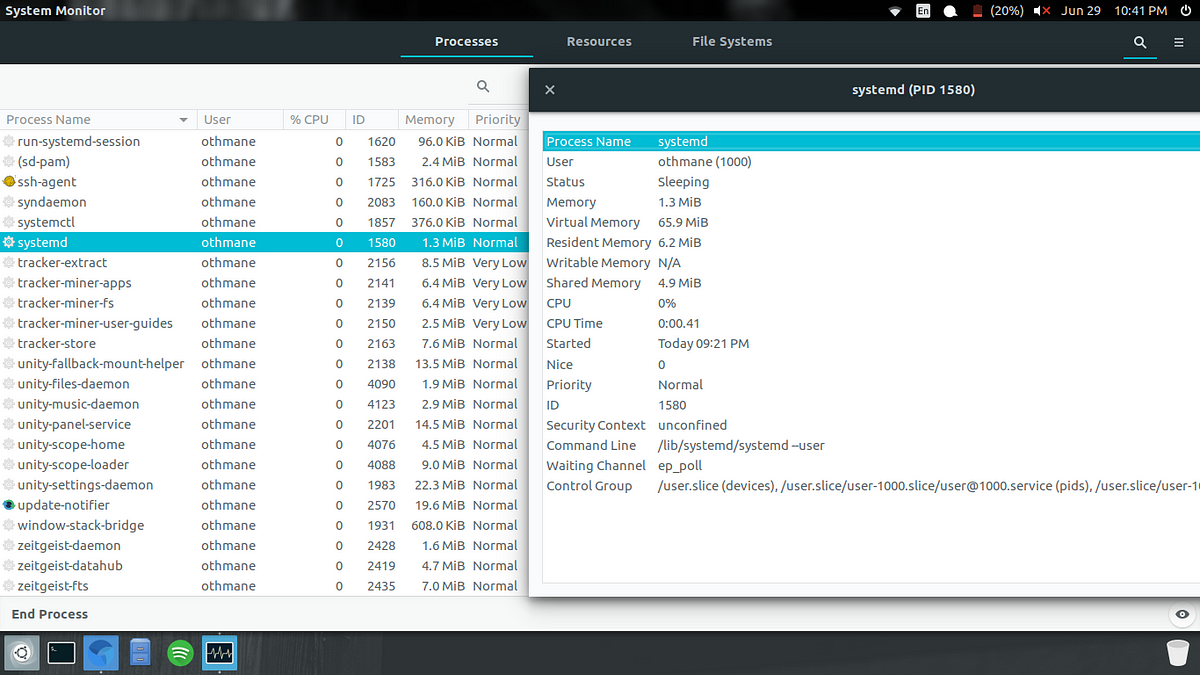1200x675 pixels.
Task: Open the Wi-Fi network indicator
Action: coord(895,11)
